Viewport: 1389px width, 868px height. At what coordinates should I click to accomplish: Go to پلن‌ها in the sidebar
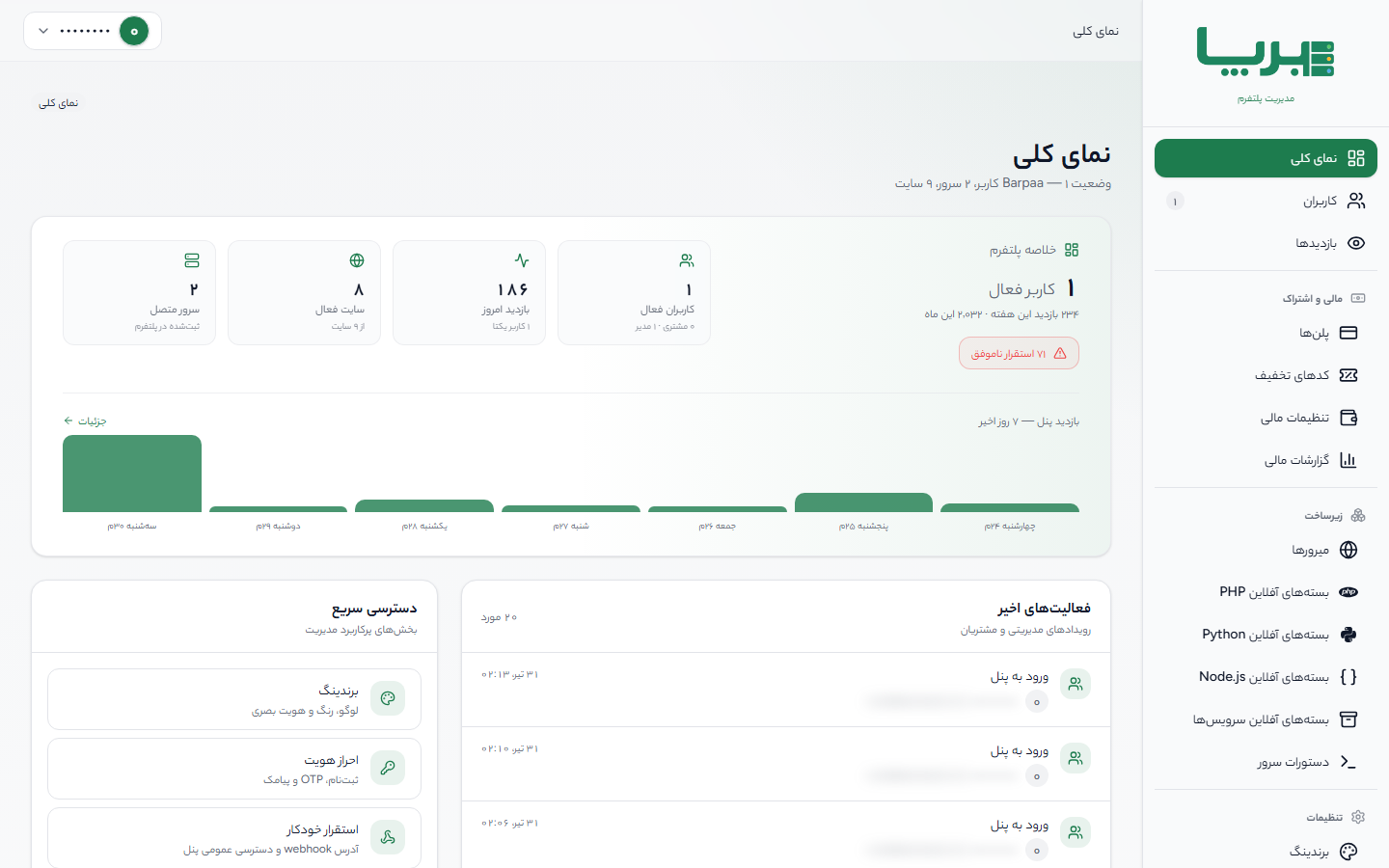tap(1266, 333)
